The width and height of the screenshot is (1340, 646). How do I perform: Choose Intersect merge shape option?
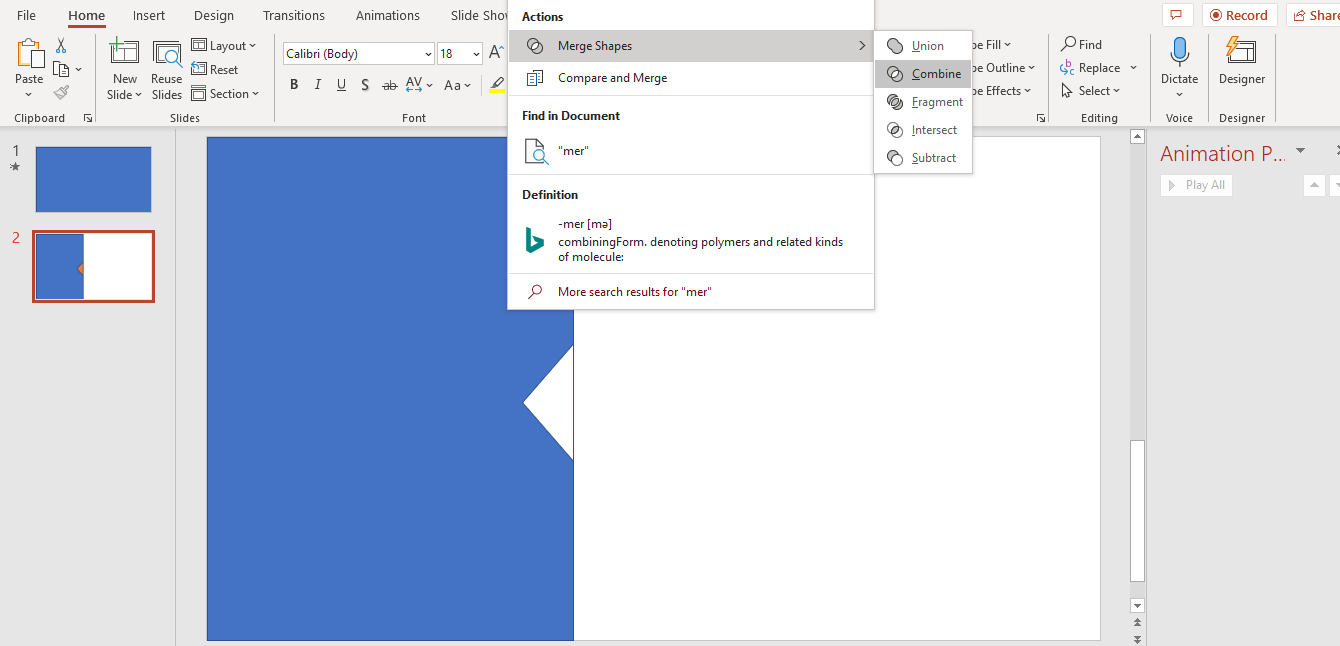[923, 130]
